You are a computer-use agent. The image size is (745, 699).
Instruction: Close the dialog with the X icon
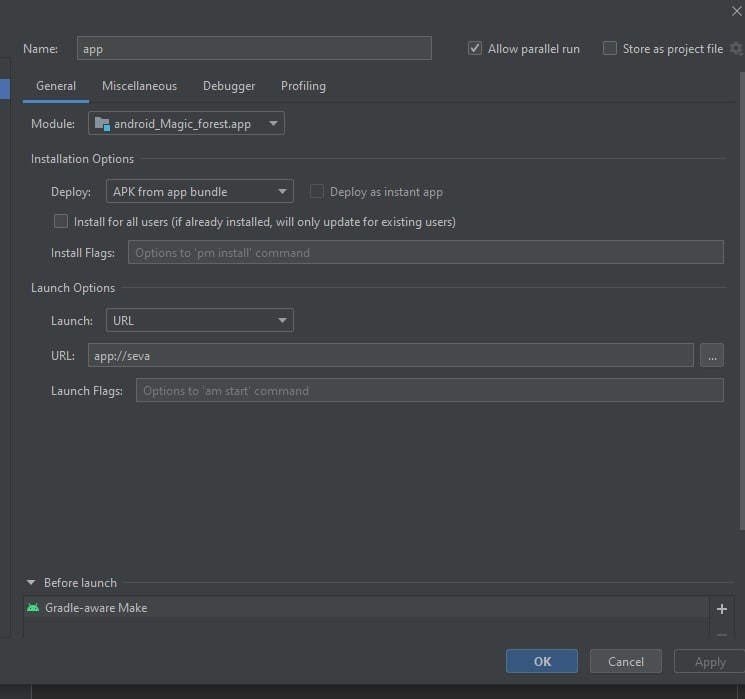736,11
